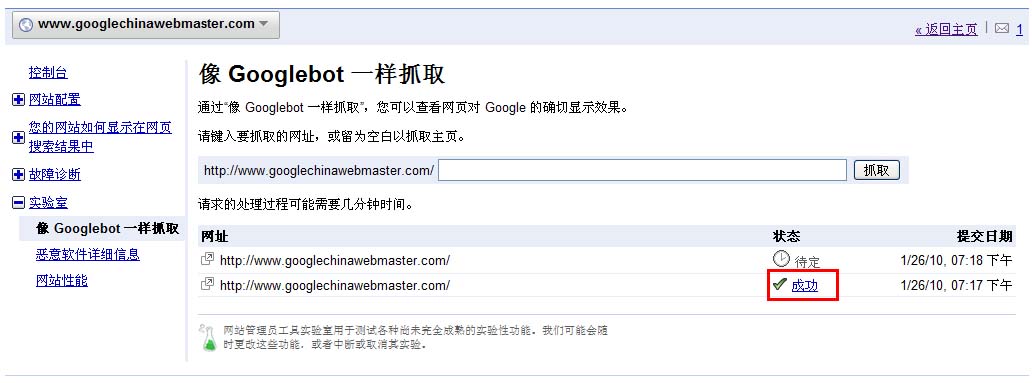Image resolution: width=1032 pixels, height=383 pixels.
Task: Expand the 故障诊断 section
Action: click(55, 174)
